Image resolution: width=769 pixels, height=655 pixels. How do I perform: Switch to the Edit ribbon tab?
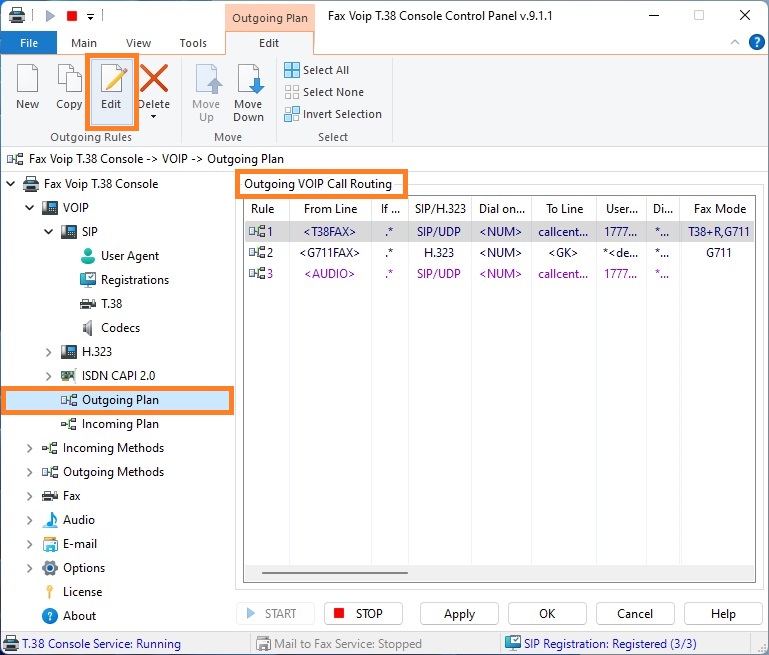269,43
